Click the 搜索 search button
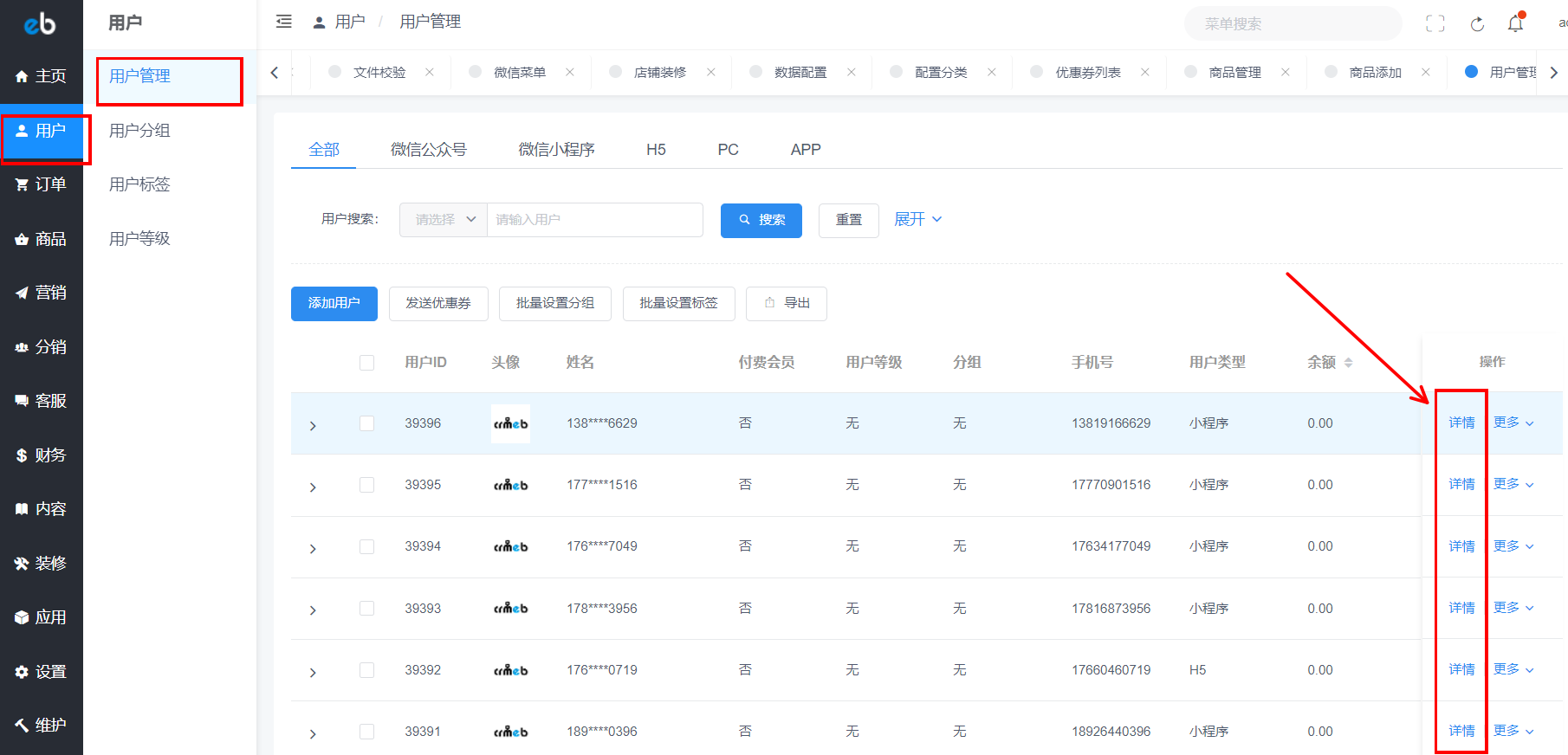The image size is (1568, 755). pos(761,220)
